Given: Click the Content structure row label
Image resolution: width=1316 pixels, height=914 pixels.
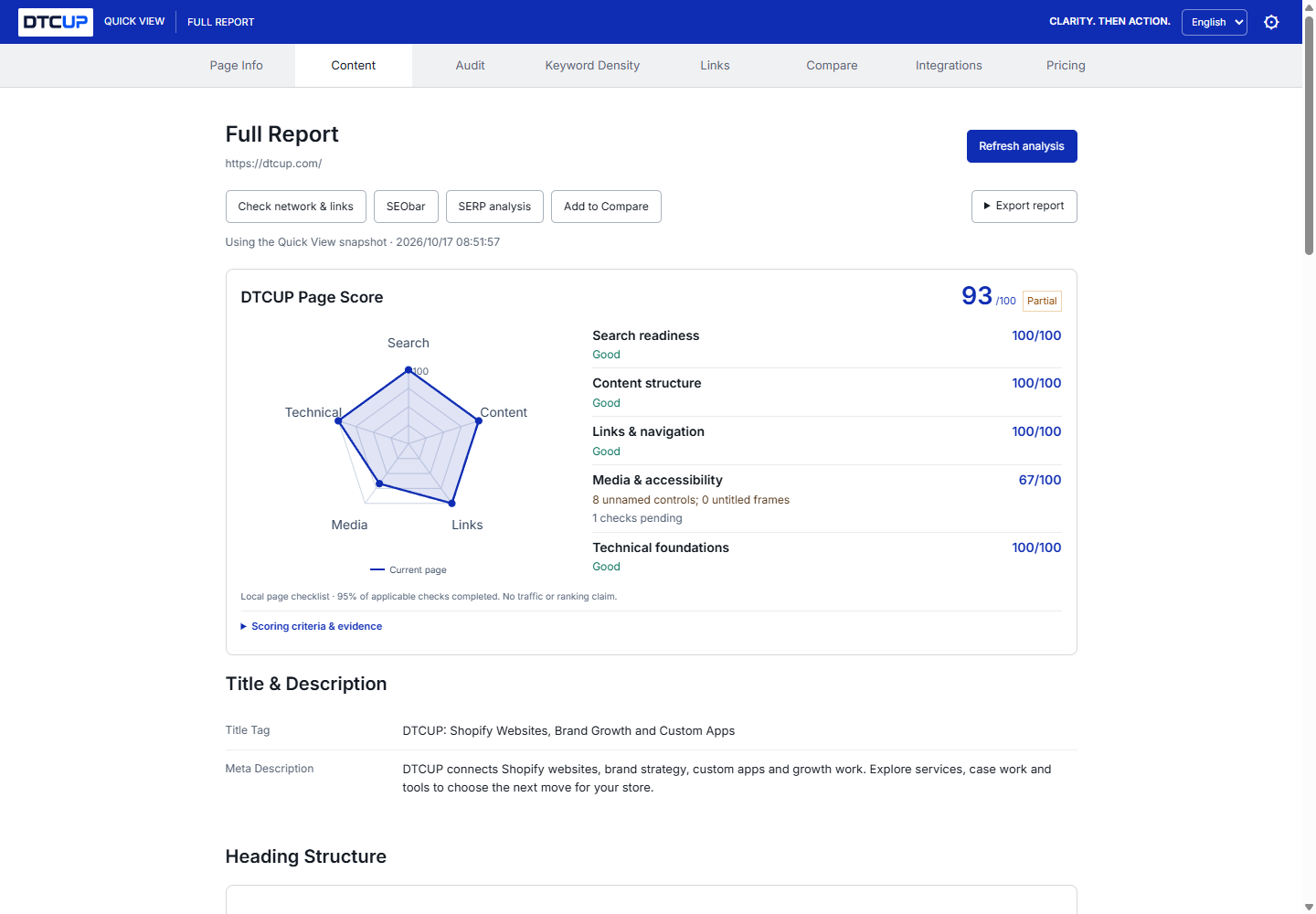Looking at the screenshot, I should pyautogui.click(x=647, y=383).
